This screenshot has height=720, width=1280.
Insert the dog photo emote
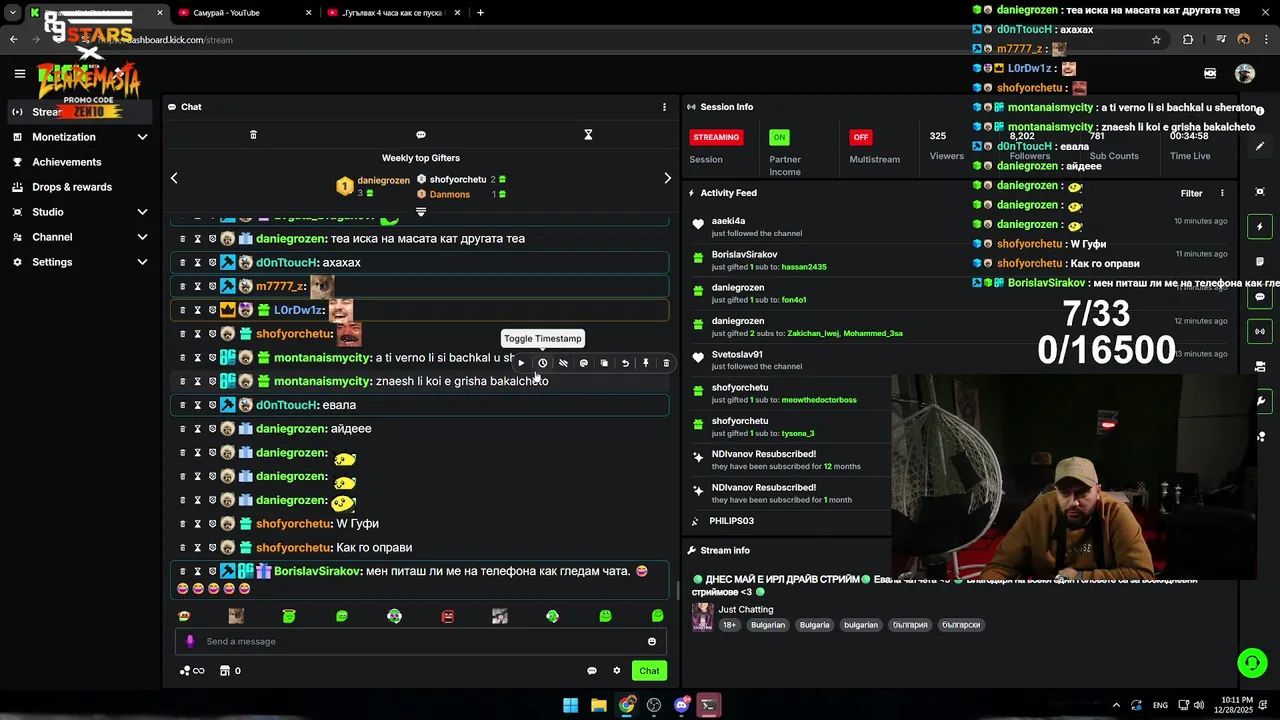tap(236, 616)
